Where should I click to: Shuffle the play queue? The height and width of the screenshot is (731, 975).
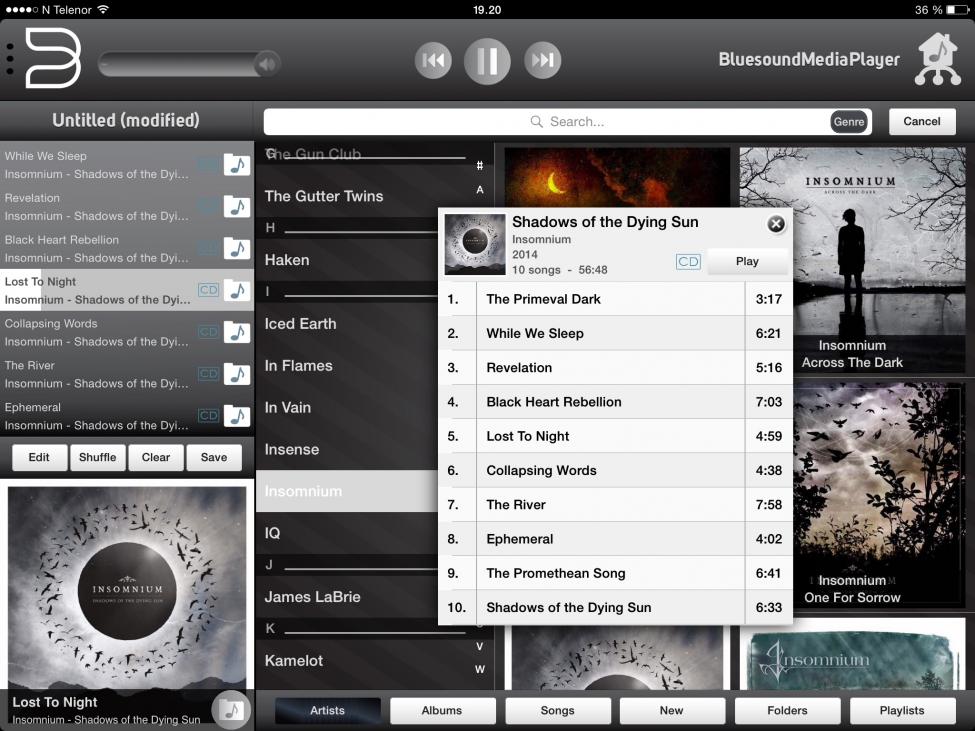click(98, 457)
